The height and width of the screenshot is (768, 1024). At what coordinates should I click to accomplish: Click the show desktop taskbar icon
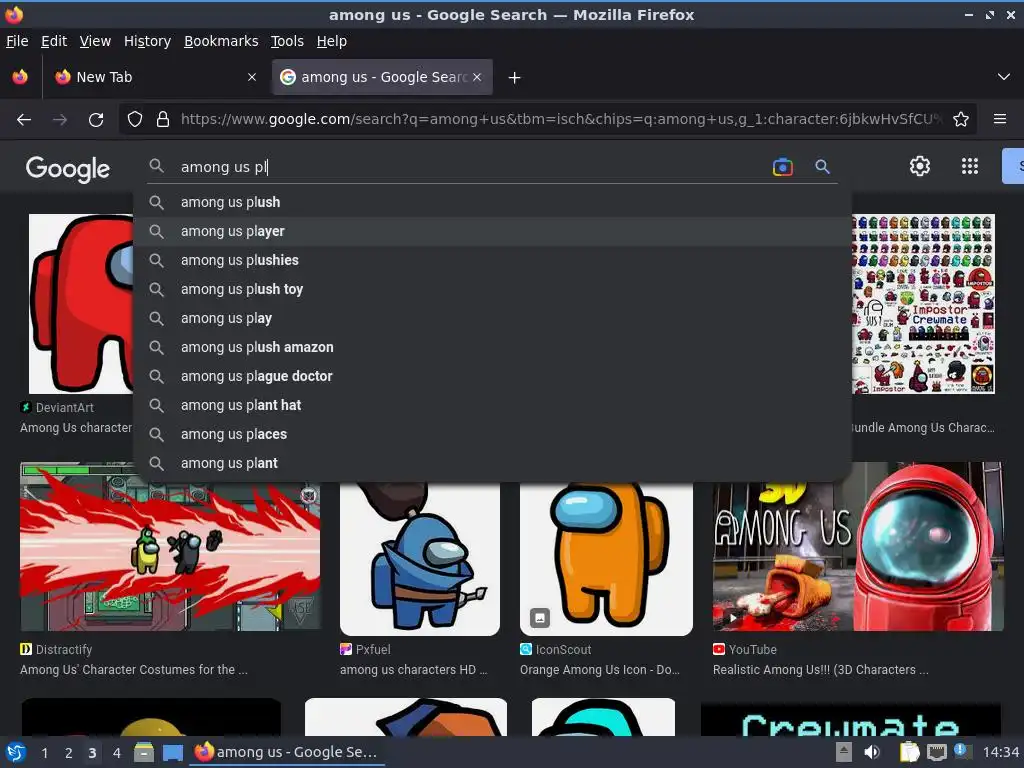point(172,753)
